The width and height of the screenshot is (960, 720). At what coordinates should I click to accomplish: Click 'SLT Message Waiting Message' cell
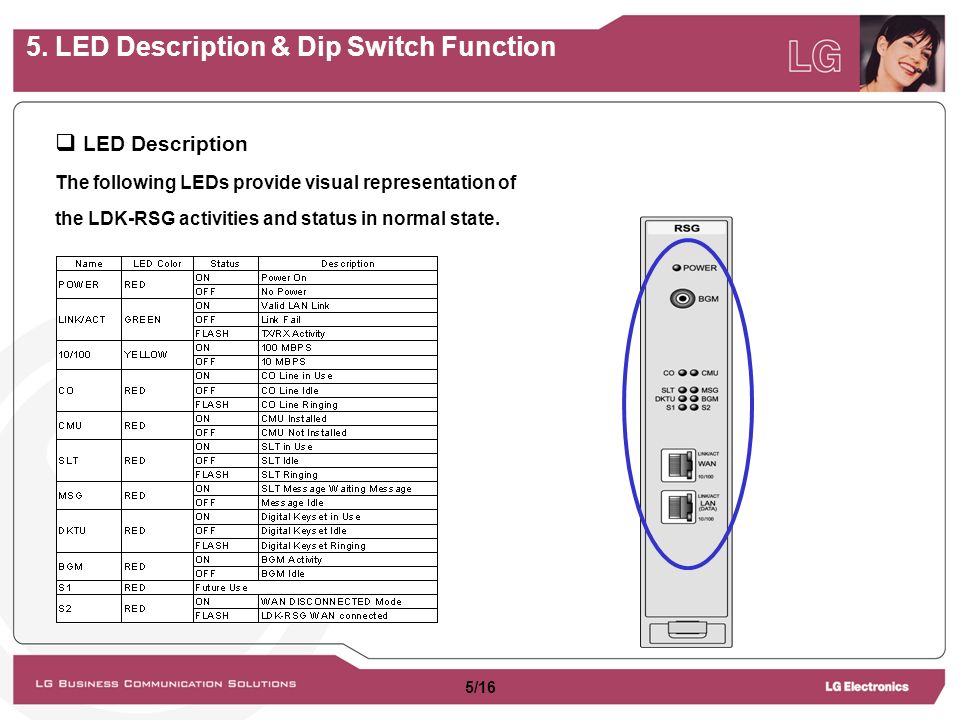[x=348, y=489]
